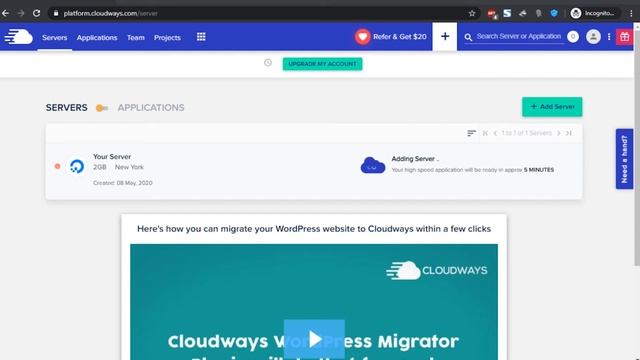Screen dimensions: 640x360
Task: Open the Servers navigation tab
Action: pyautogui.click(x=54, y=38)
